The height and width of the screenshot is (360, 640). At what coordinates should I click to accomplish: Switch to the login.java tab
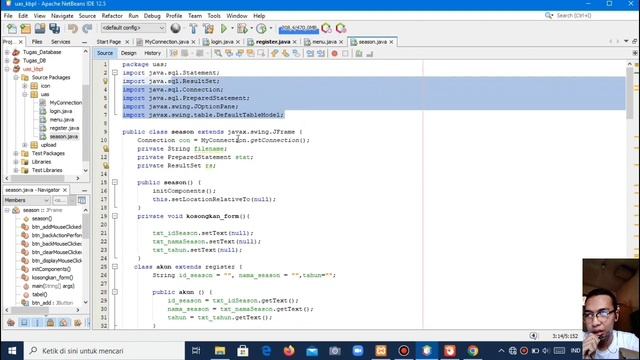(x=222, y=42)
